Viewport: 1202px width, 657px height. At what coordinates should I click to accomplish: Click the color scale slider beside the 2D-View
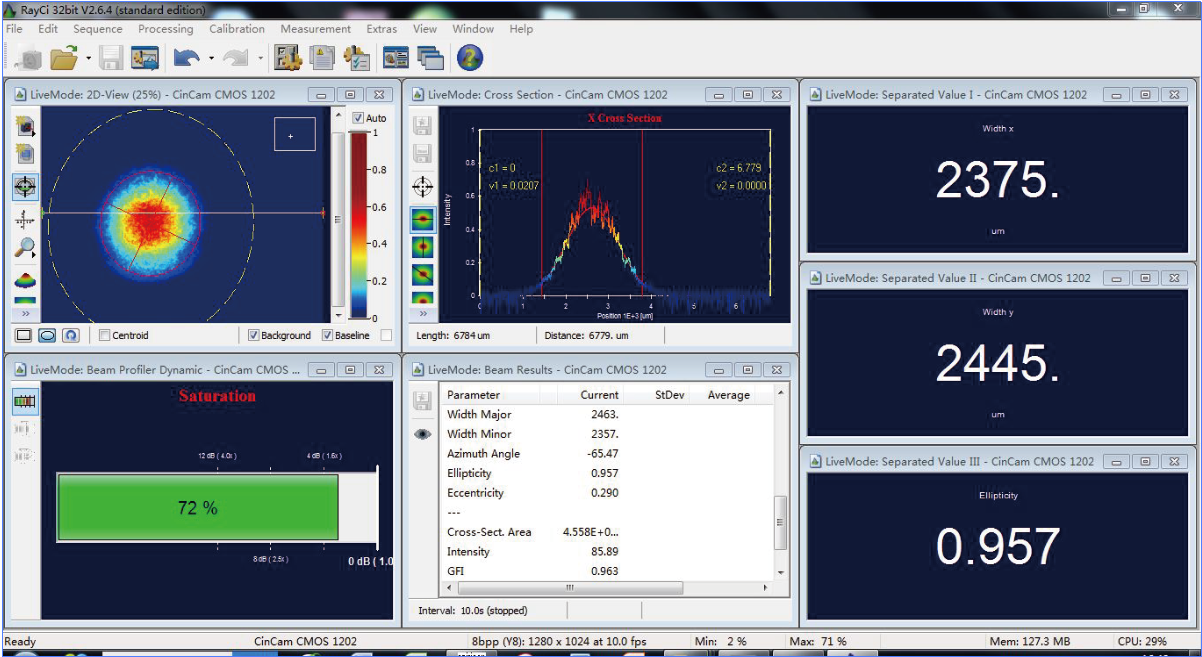click(x=337, y=219)
